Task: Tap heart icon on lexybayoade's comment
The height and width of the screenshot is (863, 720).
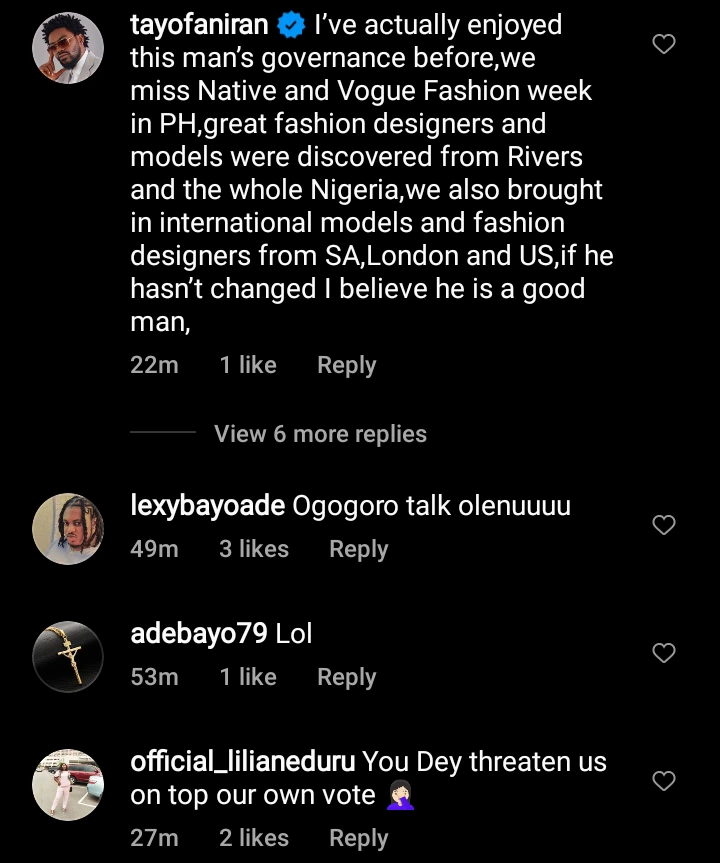Action: tap(664, 525)
